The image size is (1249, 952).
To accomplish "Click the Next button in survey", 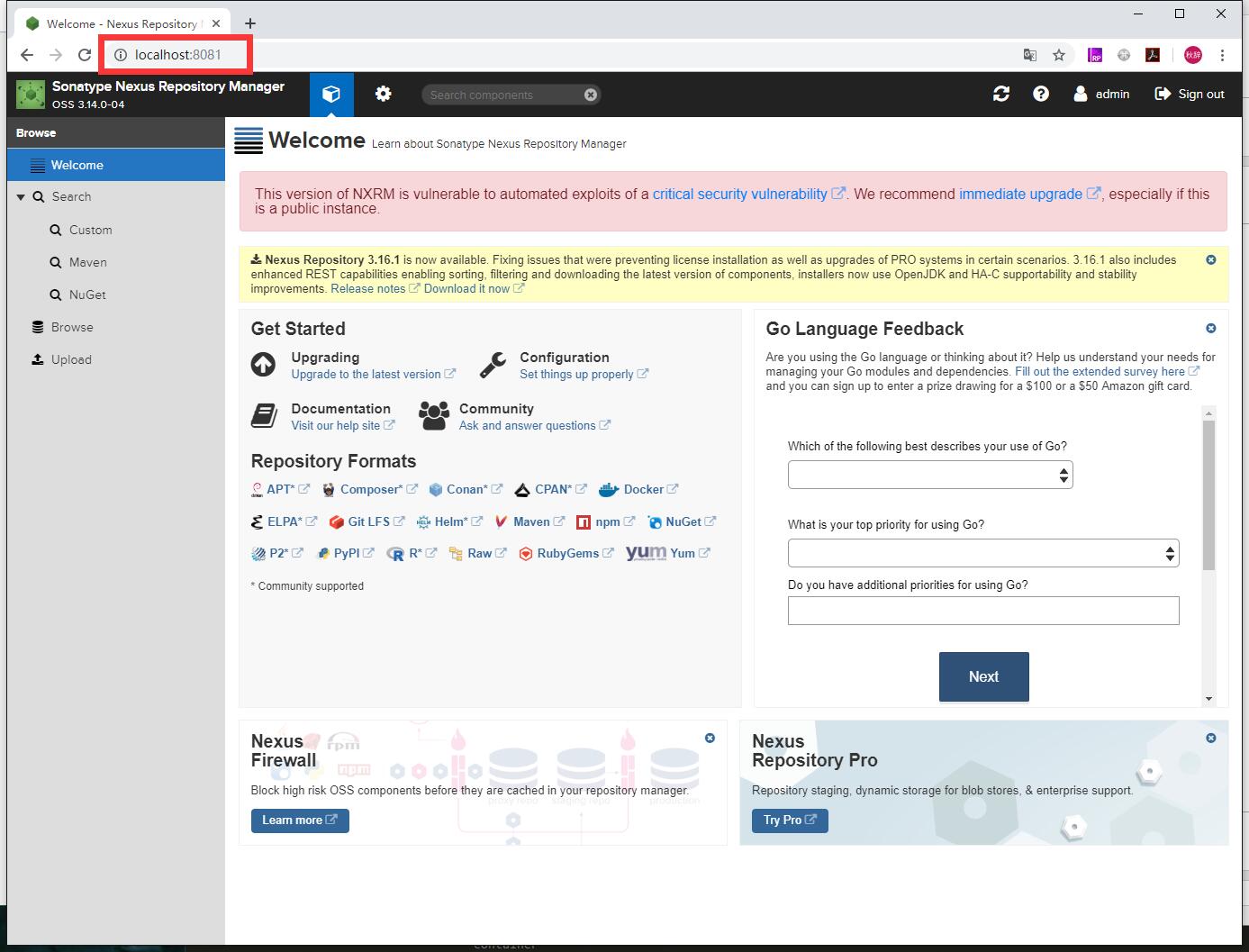I will pos(983,676).
